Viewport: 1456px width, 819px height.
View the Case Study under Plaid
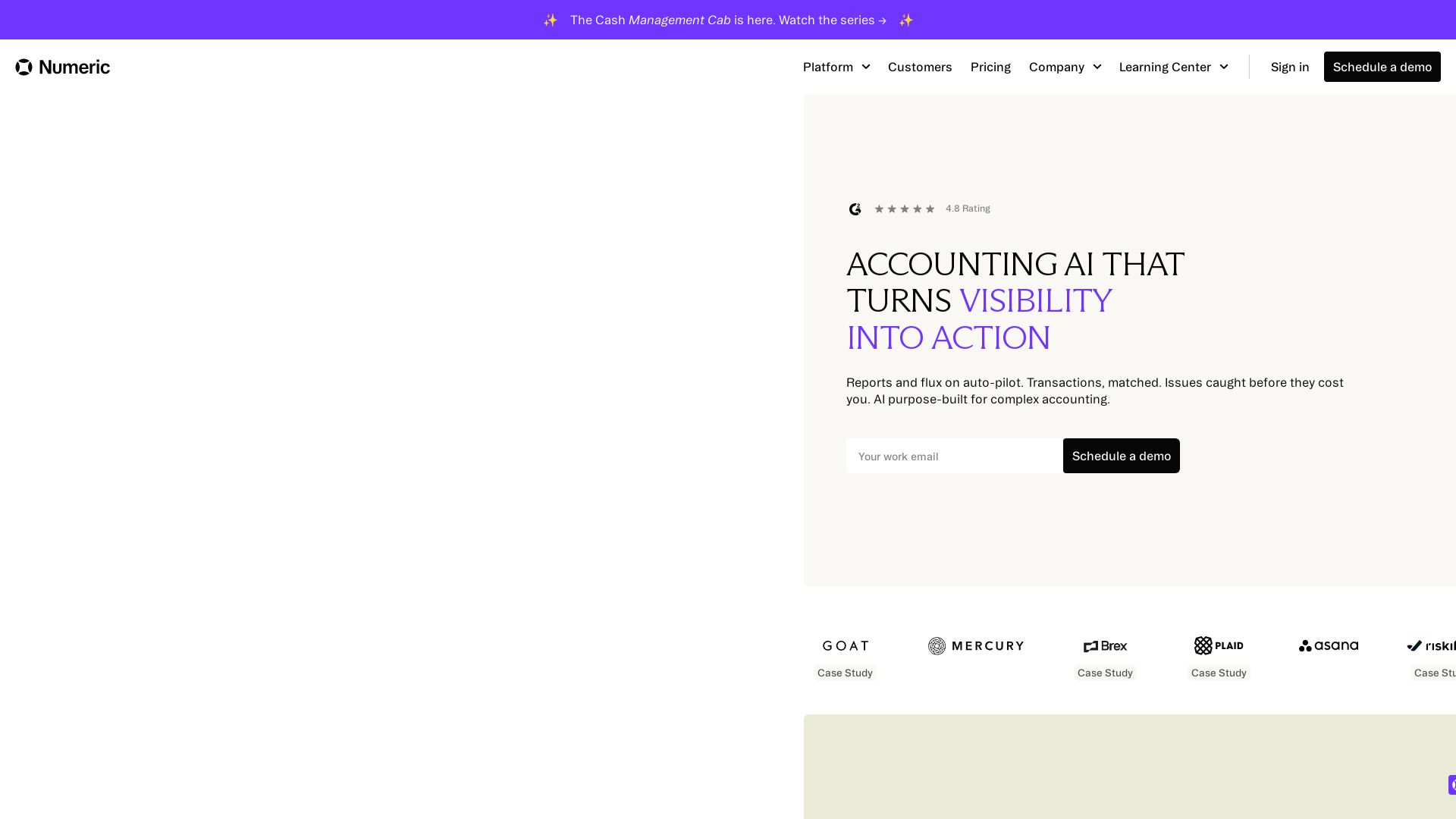click(x=1219, y=673)
